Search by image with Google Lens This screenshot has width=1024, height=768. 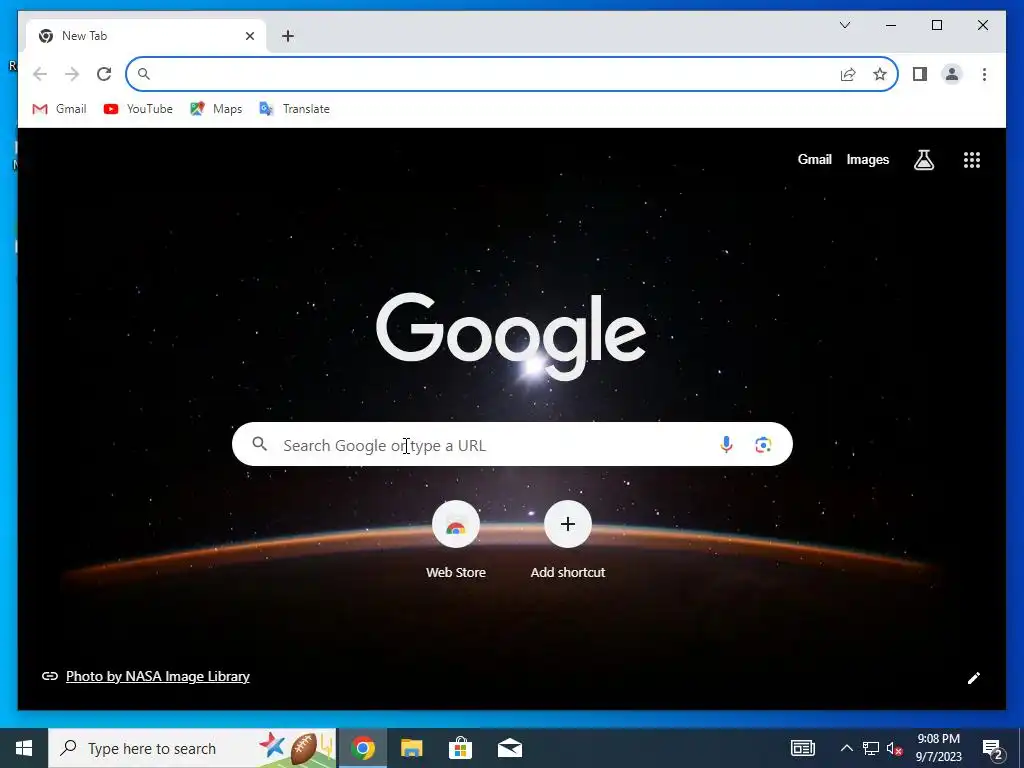click(x=763, y=445)
